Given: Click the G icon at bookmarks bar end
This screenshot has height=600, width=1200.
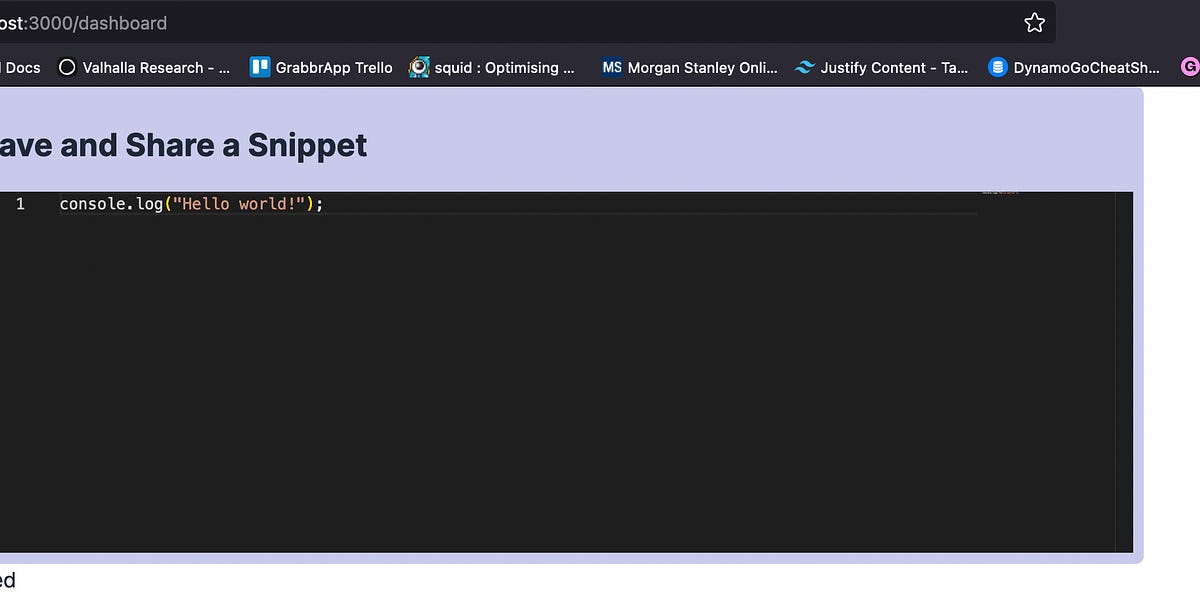Looking at the screenshot, I should click(1191, 66).
